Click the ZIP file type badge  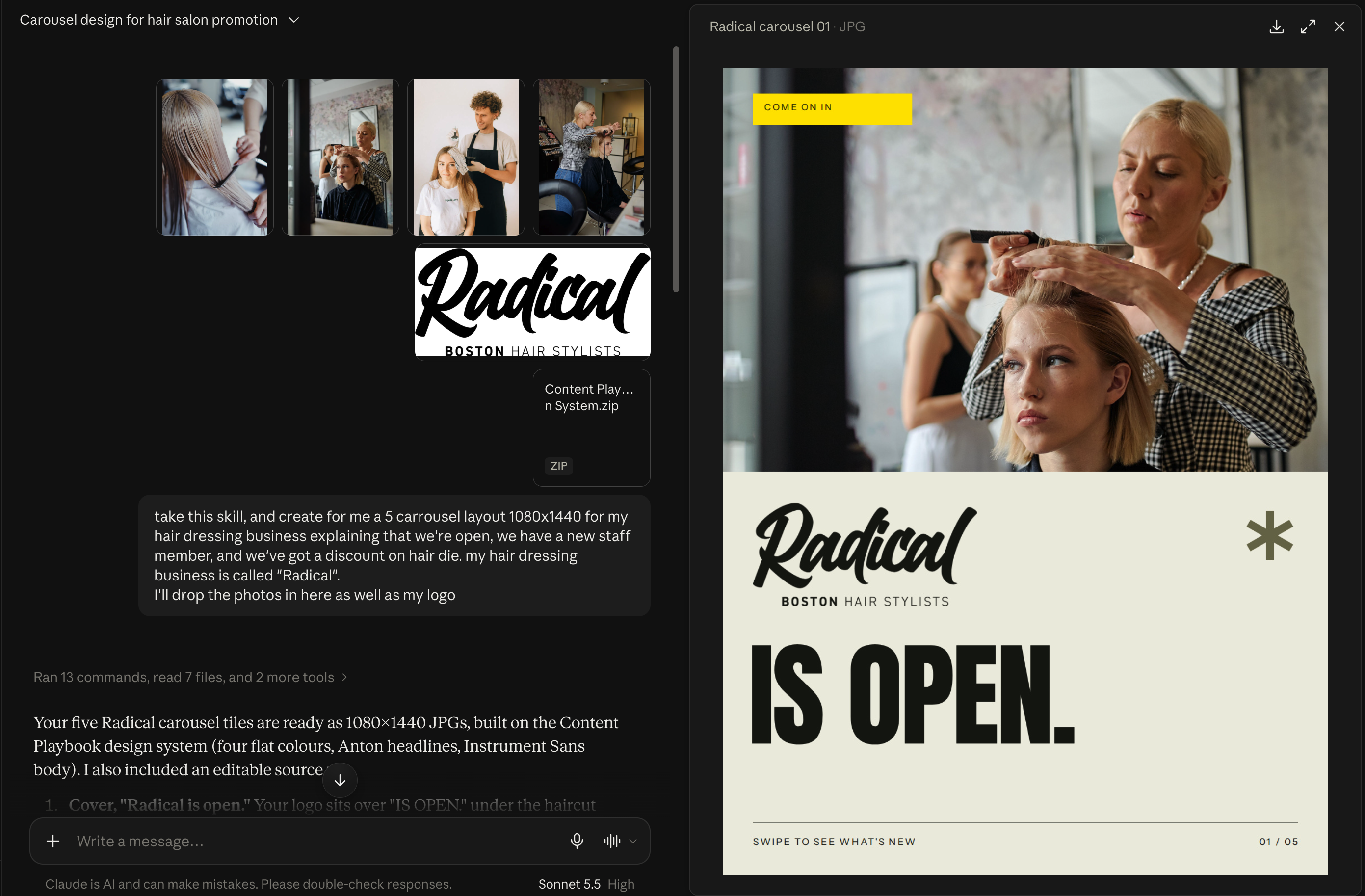pyautogui.click(x=559, y=466)
